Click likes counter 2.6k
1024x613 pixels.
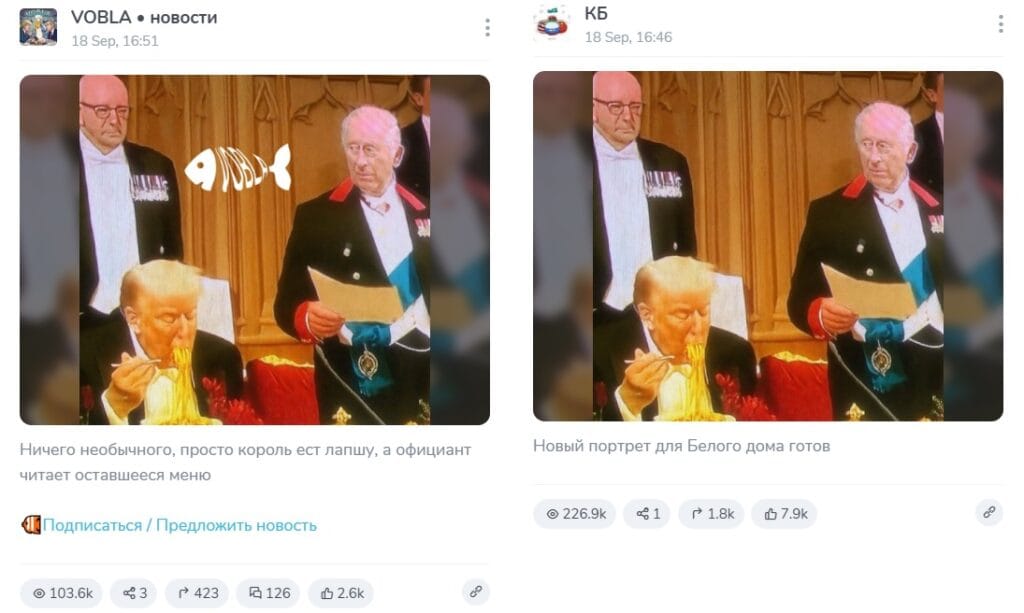pyautogui.click(x=341, y=593)
